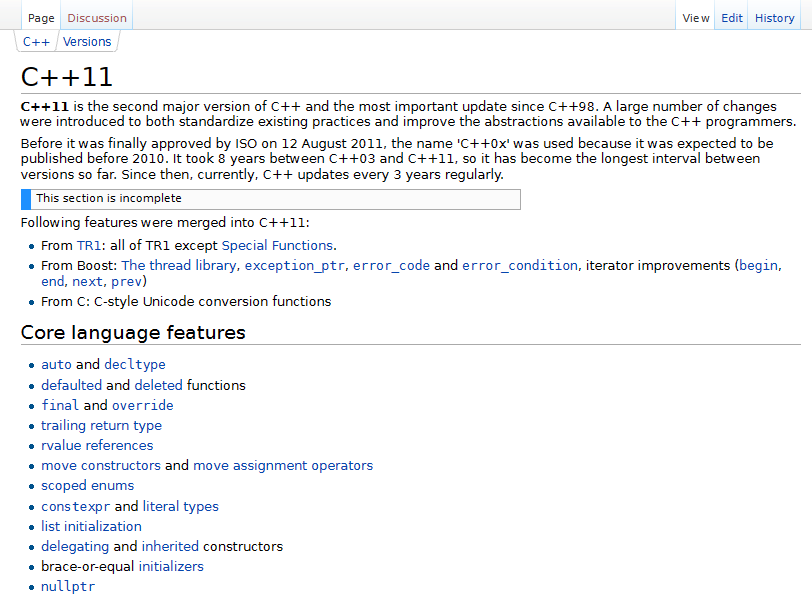Open the Versions breadcrumb link

(87, 42)
